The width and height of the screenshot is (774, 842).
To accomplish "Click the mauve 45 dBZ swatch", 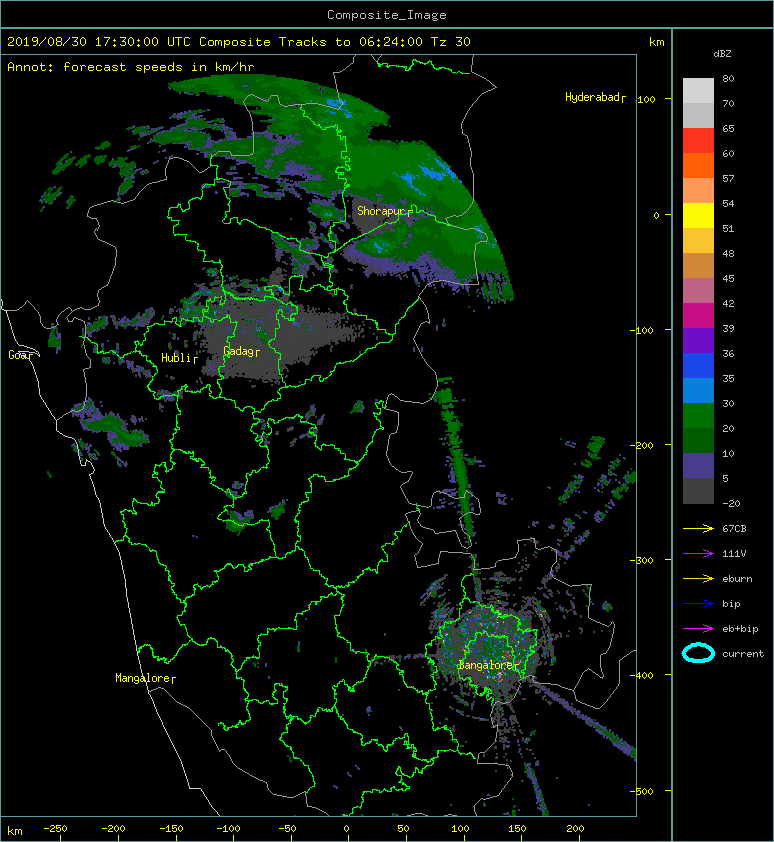I will click(698, 291).
